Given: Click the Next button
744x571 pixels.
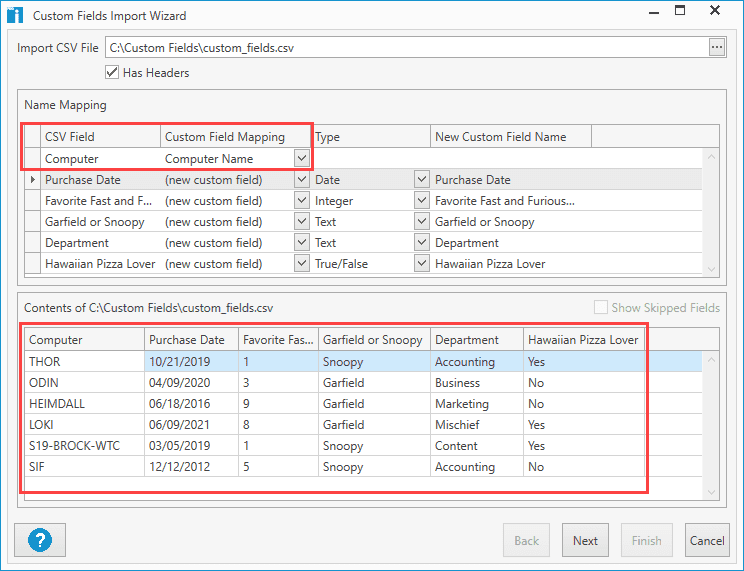Looking at the screenshot, I should pos(585,540).
